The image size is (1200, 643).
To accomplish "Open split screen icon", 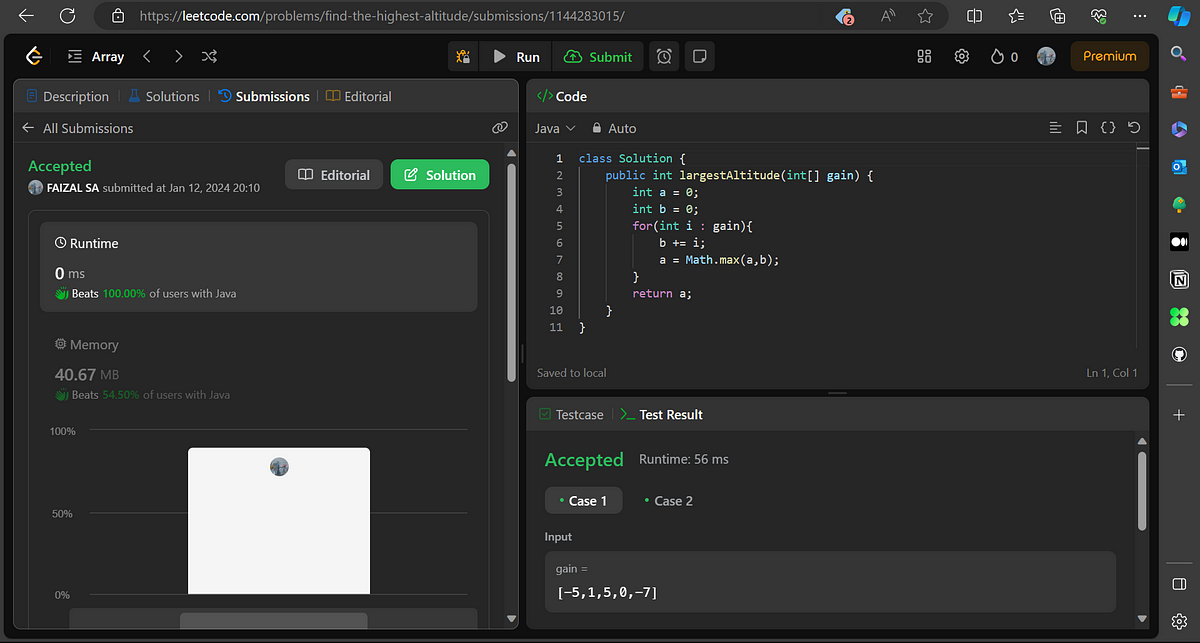I will point(975,16).
